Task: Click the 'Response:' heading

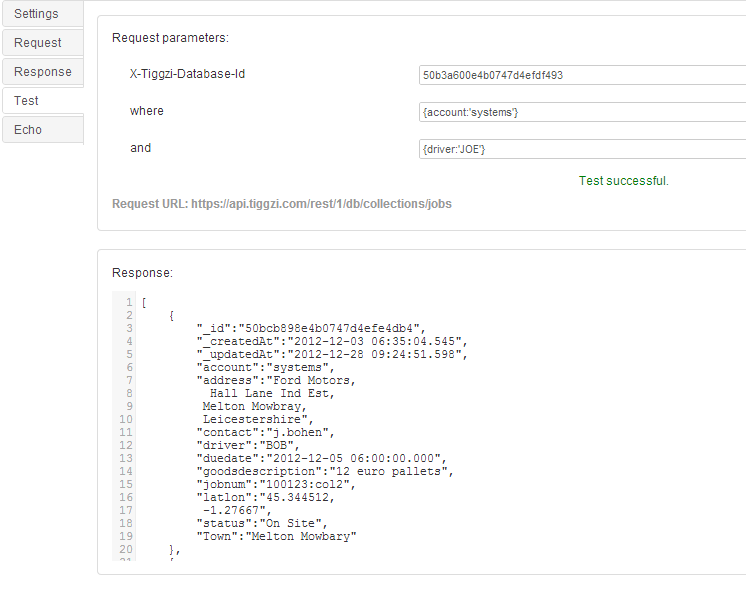Action: point(142,272)
